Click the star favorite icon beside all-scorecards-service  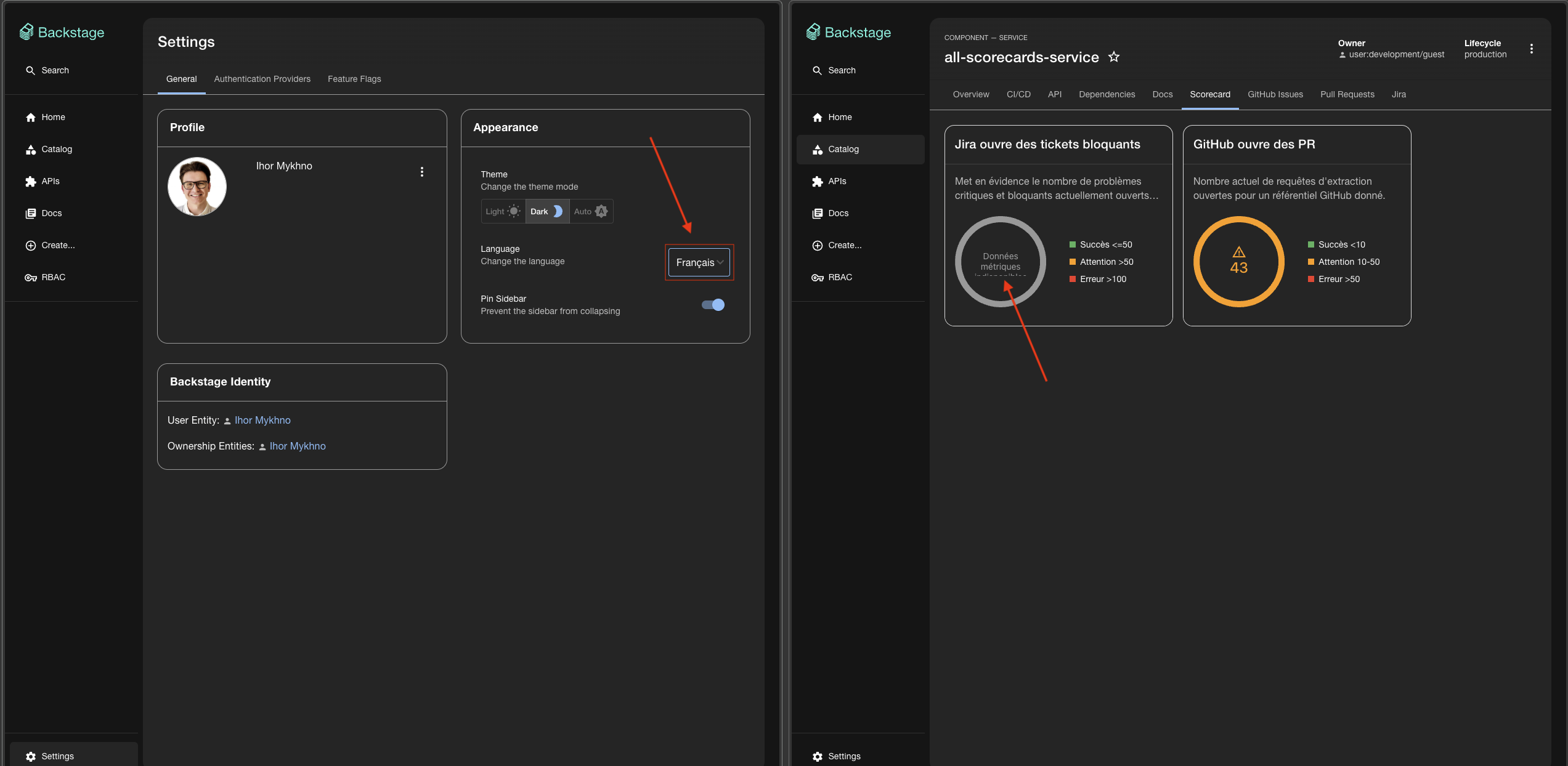pyautogui.click(x=1113, y=57)
